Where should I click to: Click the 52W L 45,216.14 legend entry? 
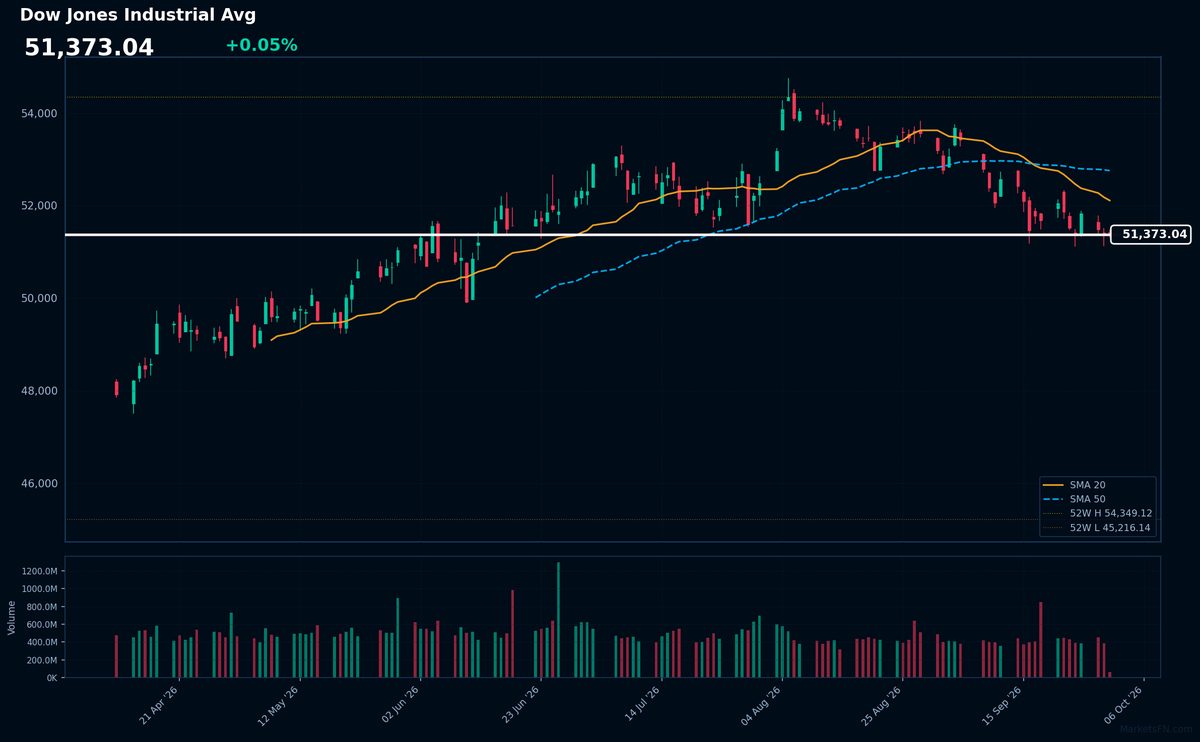(1096, 528)
